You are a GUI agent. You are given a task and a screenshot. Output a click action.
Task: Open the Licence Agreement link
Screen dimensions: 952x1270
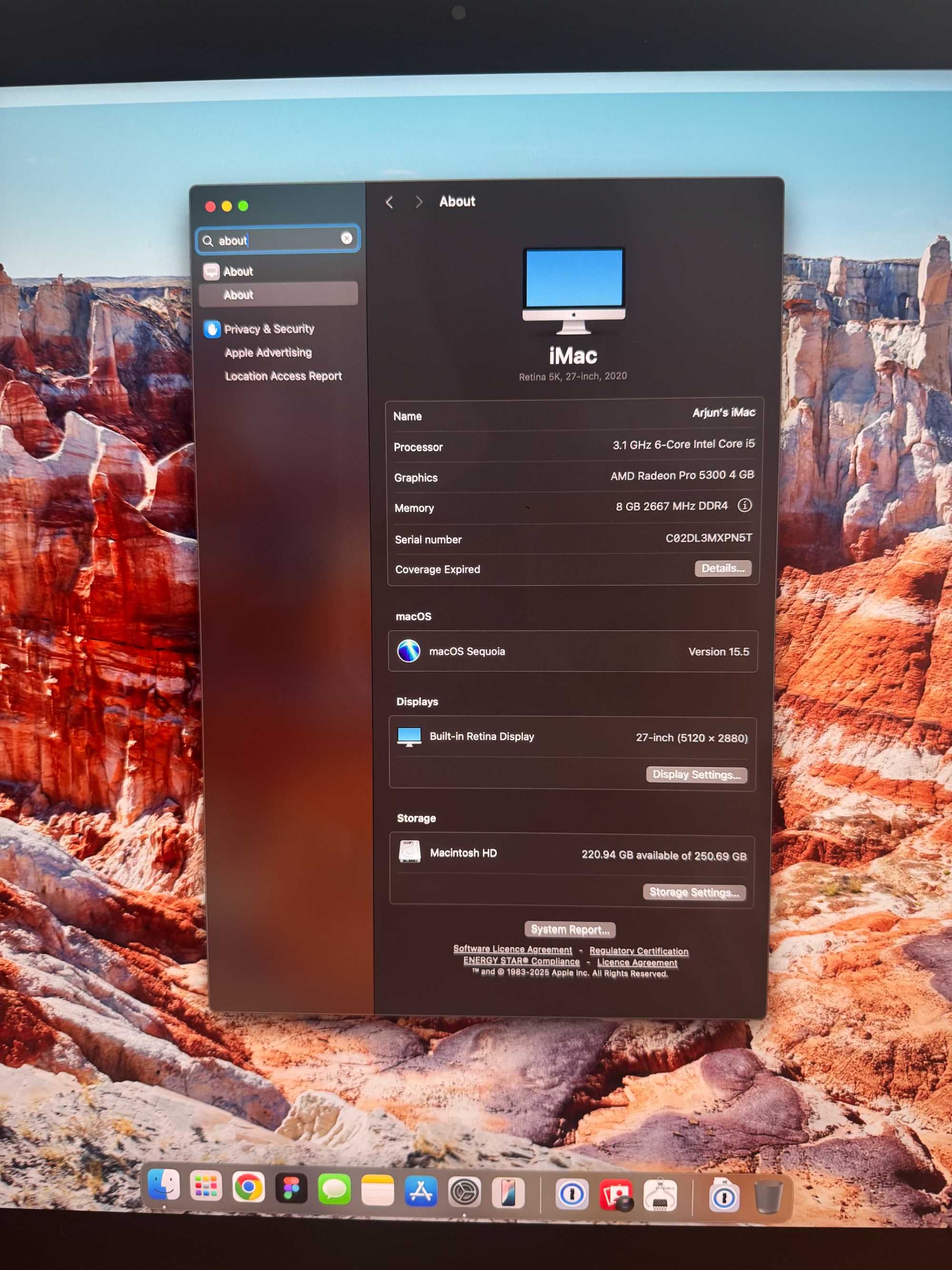[637, 963]
